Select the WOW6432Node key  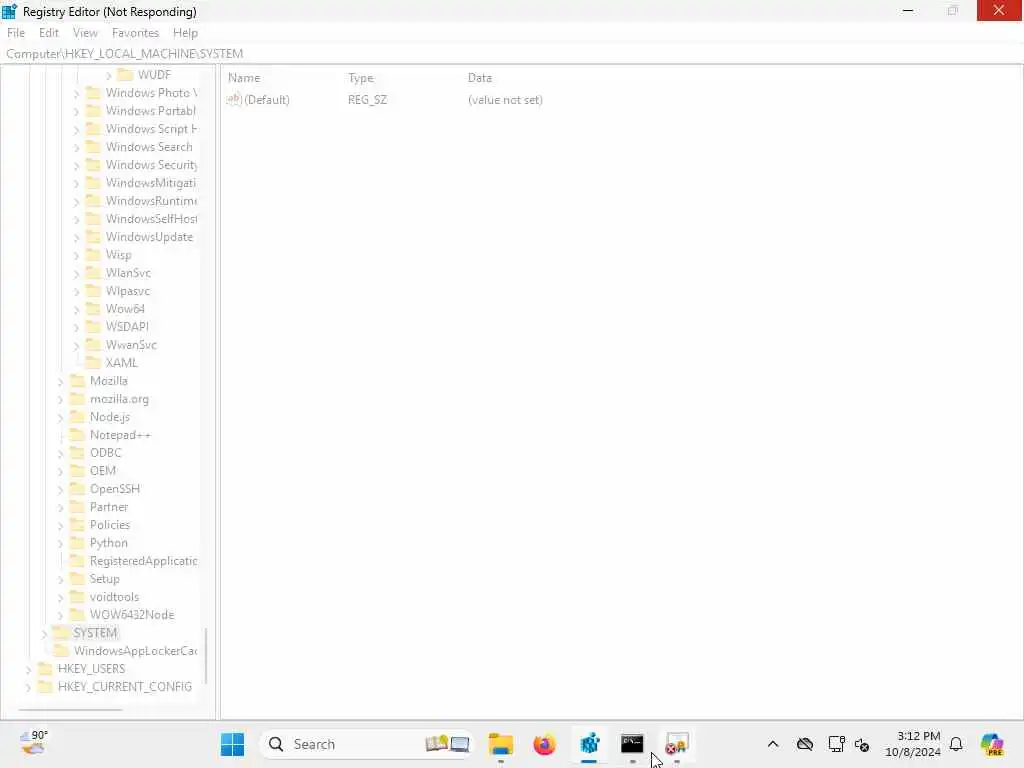pyautogui.click(x=132, y=615)
